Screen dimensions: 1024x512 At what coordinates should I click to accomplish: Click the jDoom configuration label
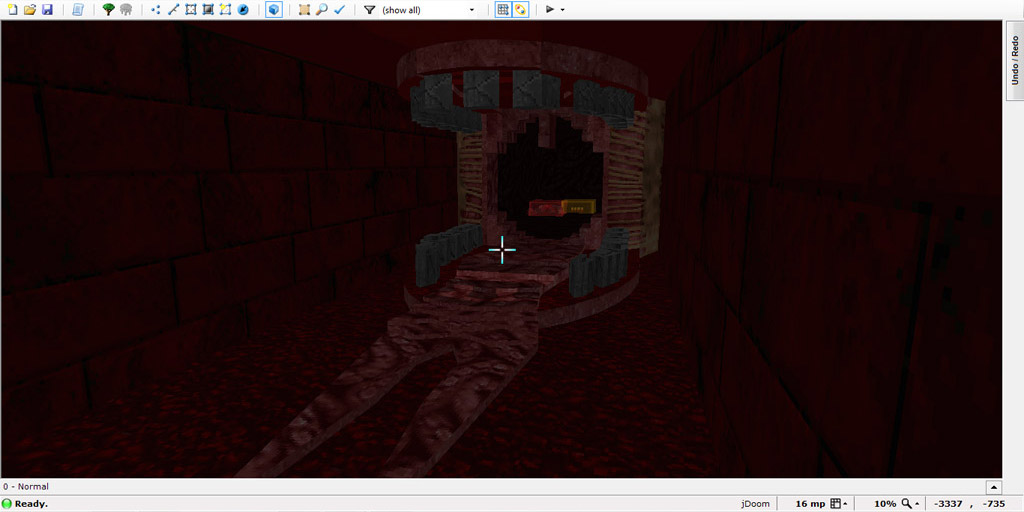(x=755, y=504)
